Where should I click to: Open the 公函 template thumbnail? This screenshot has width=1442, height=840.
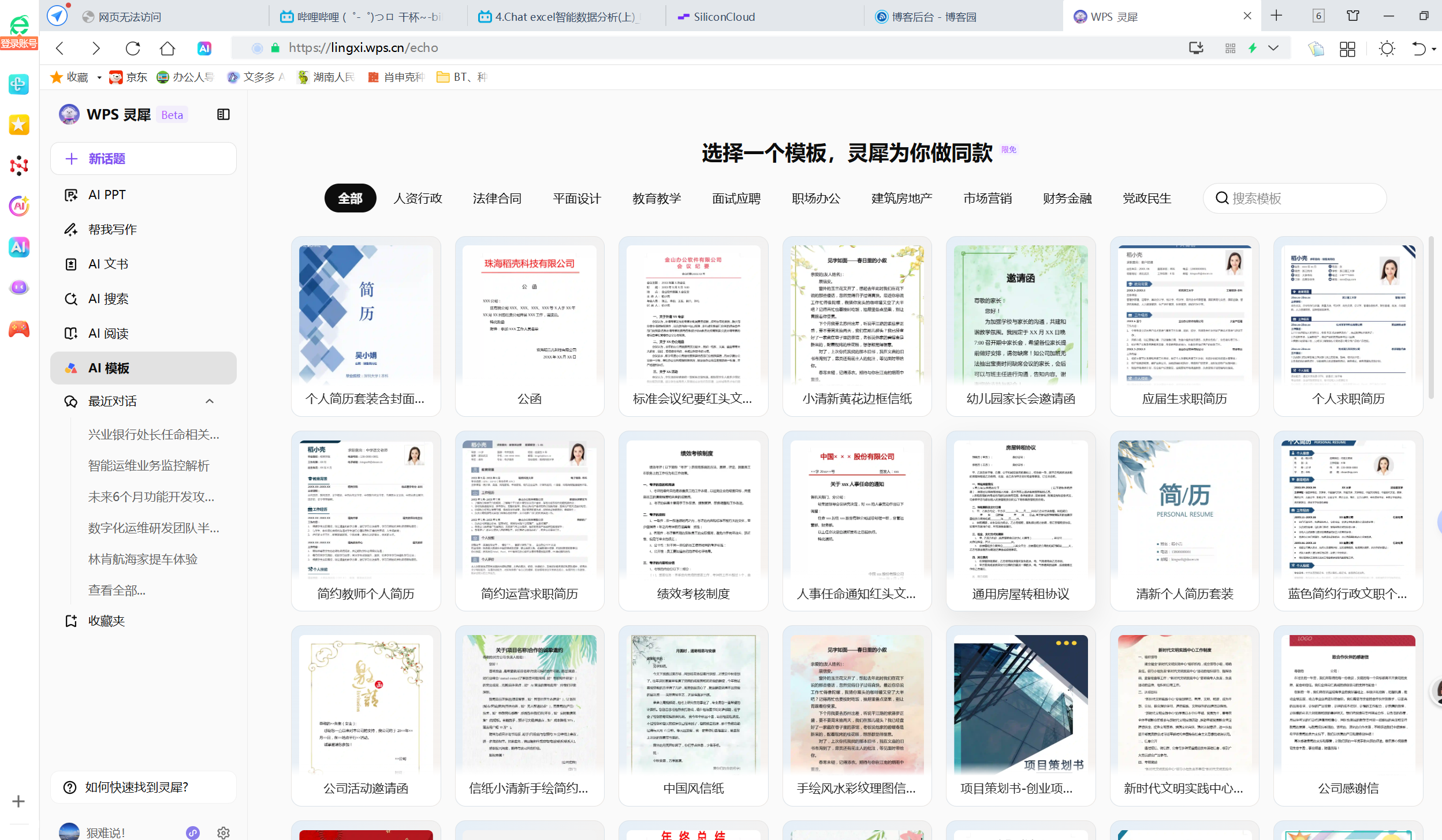pos(529,315)
